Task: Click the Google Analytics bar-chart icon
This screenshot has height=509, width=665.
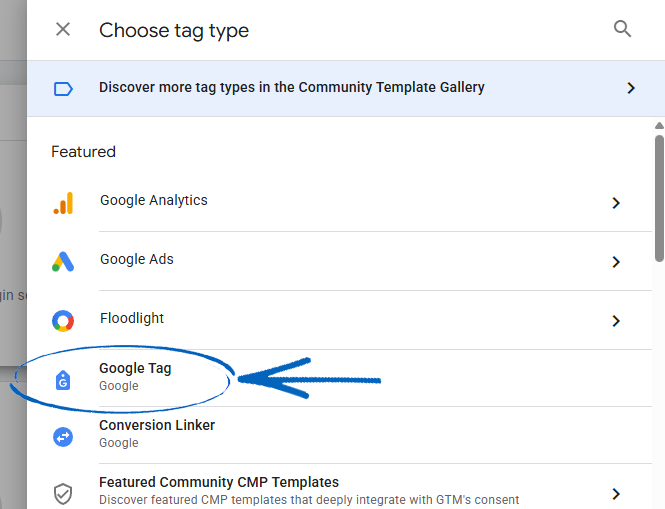Action: 63,203
